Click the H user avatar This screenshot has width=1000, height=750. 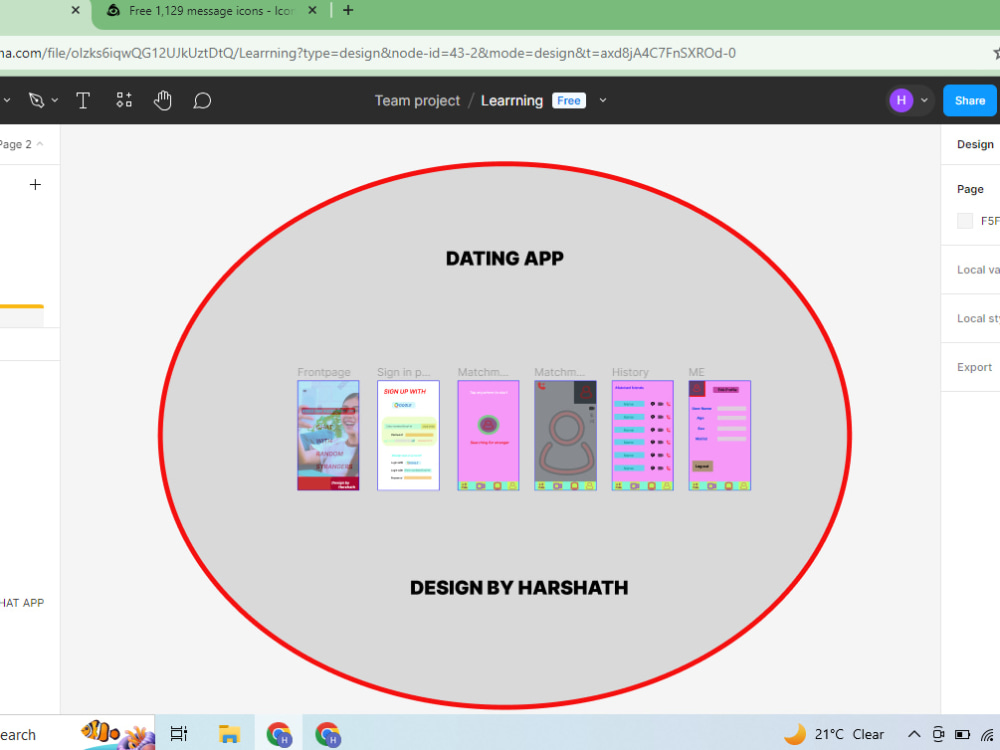[901, 100]
